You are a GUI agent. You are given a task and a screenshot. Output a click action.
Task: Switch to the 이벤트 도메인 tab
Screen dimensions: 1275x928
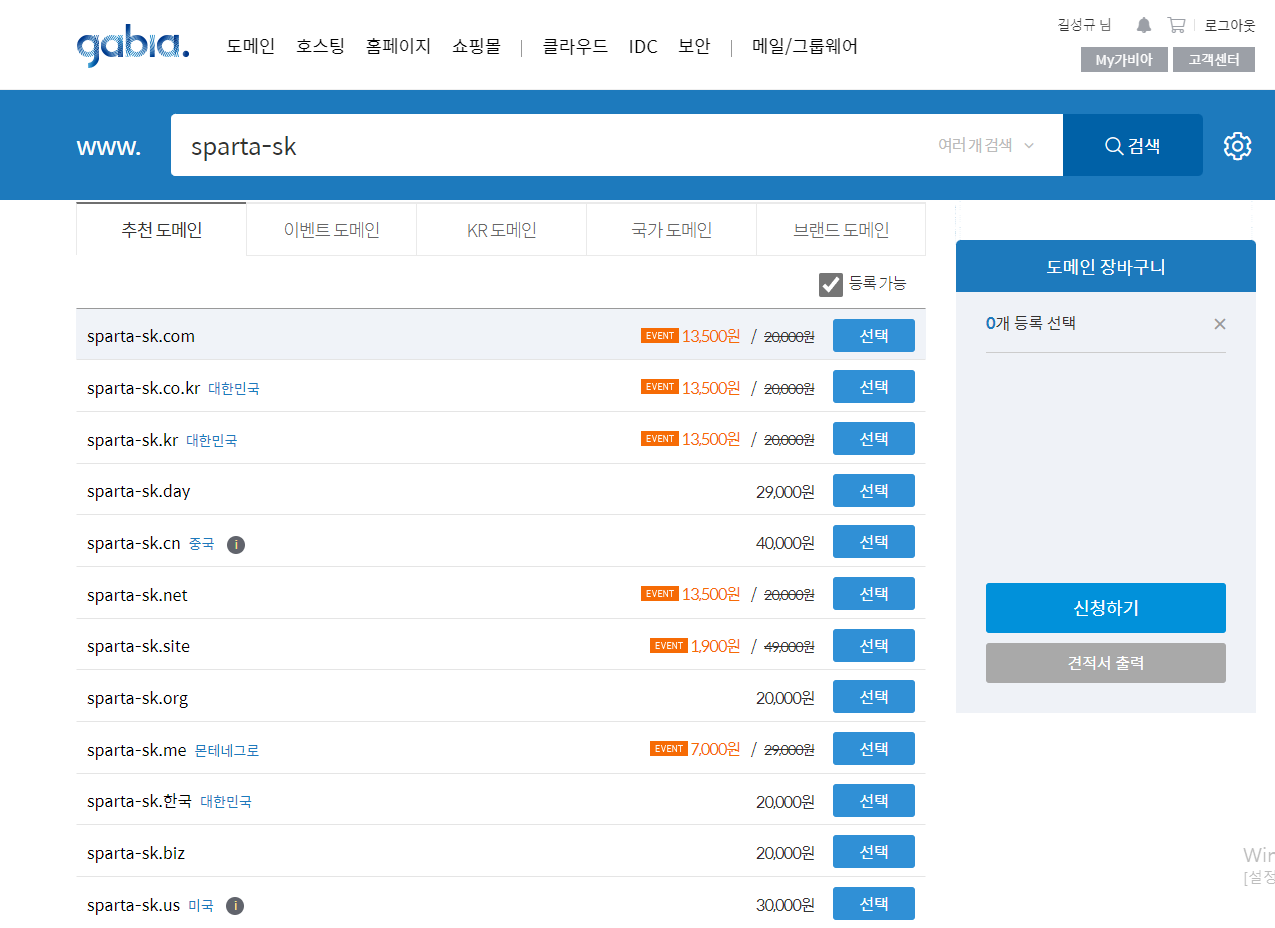click(332, 229)
